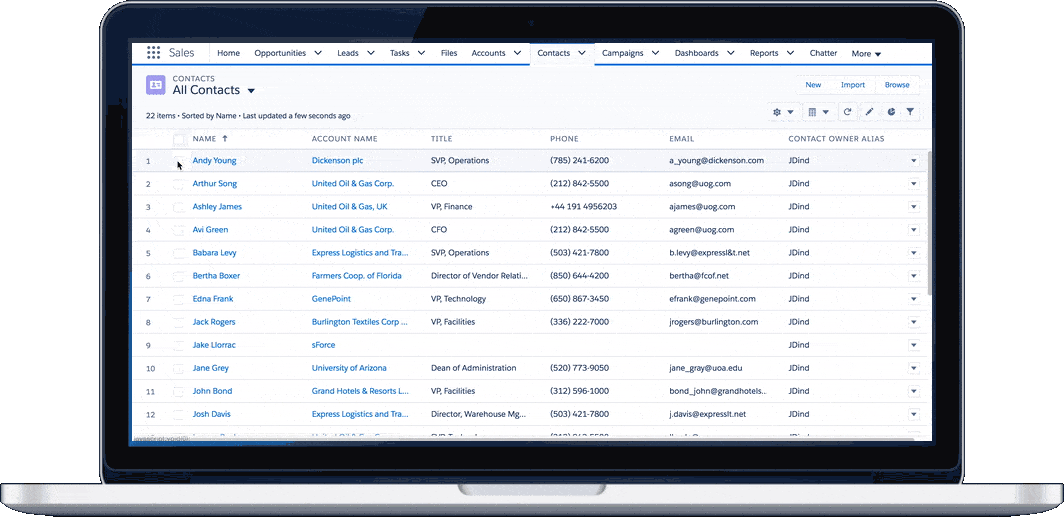Click the Contacts object icon beside All Contacts
The width and height of the screenshot is (1064, 517).
156,85
